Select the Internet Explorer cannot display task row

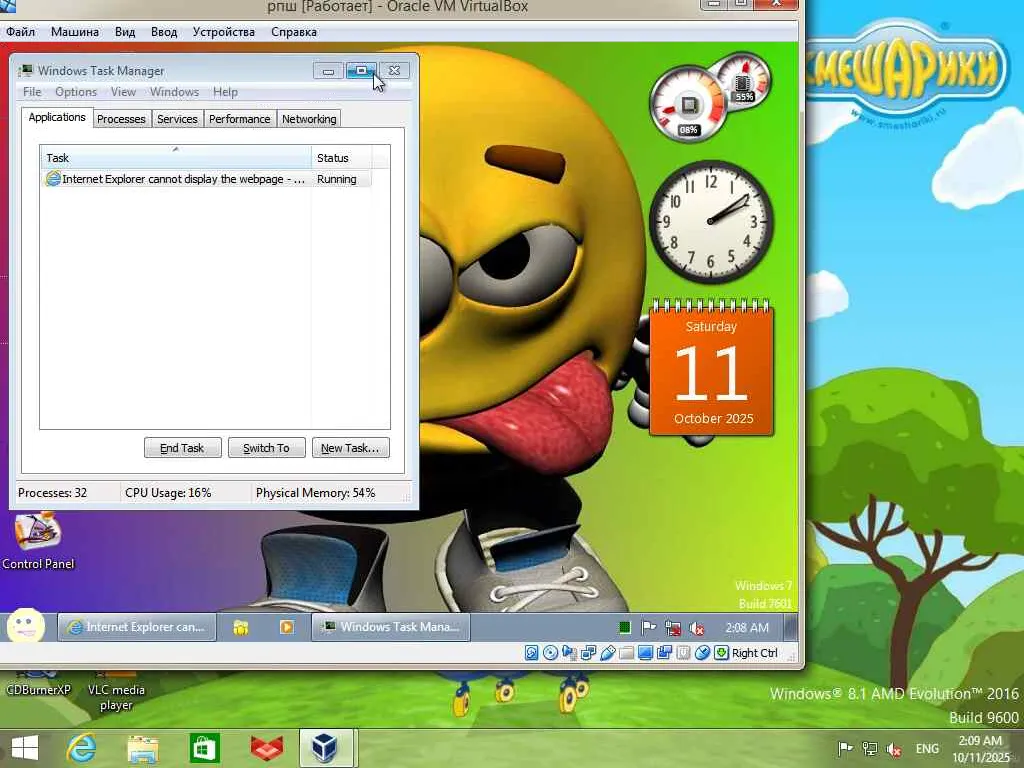tap(206, 179)
